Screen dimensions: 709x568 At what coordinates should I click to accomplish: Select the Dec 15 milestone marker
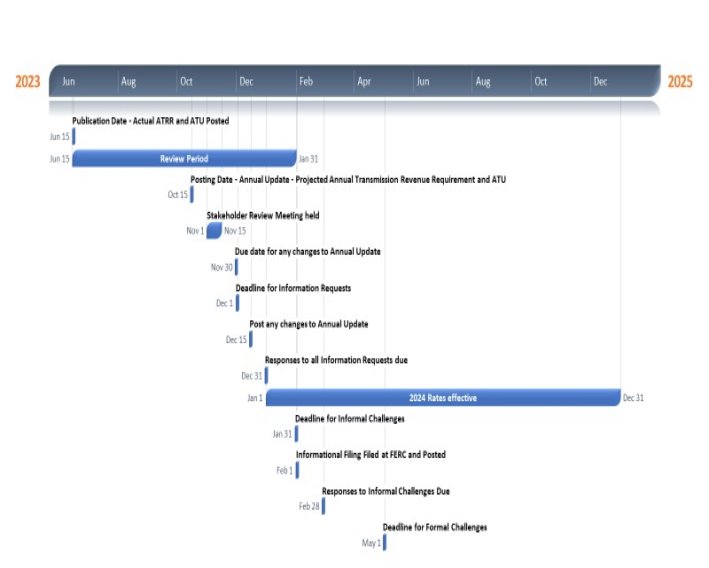(x=251, y=339)
